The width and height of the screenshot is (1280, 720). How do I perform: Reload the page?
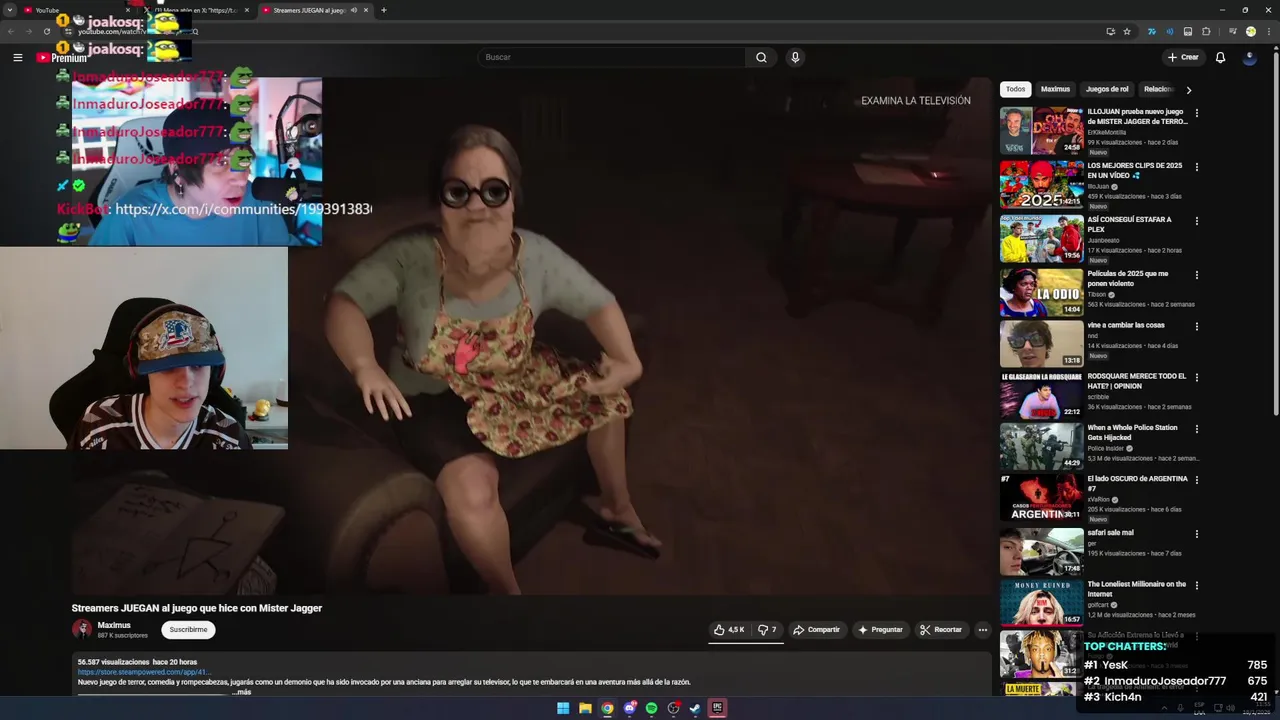[46, 31]
